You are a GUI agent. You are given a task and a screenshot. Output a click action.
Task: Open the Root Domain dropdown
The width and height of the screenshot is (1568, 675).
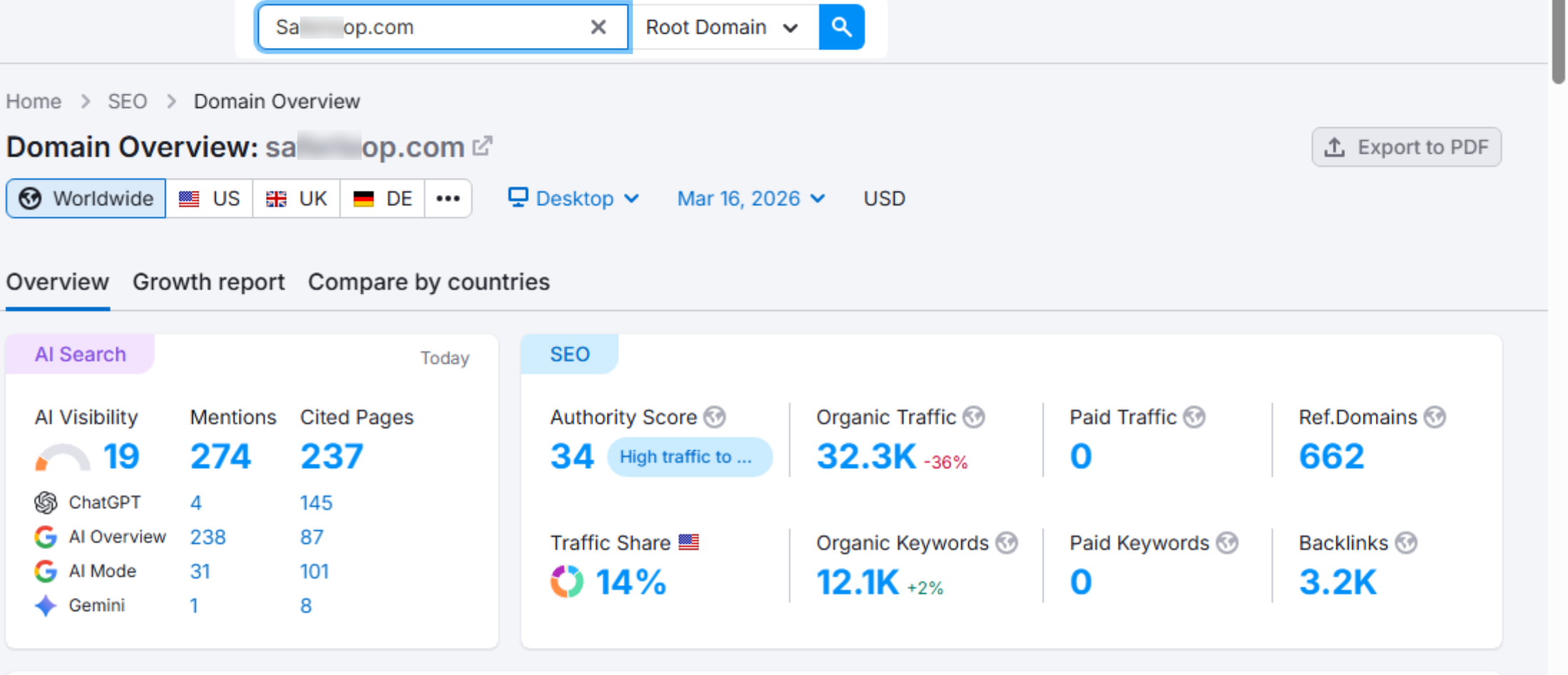(723, 26)
